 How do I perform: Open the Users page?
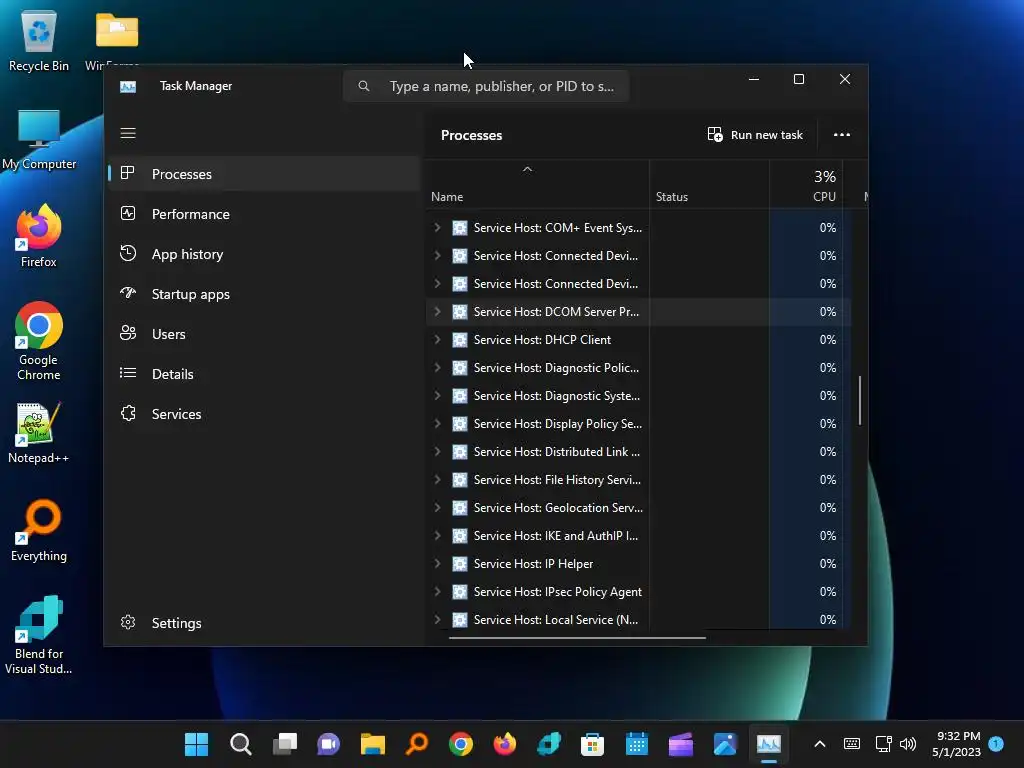264,334
